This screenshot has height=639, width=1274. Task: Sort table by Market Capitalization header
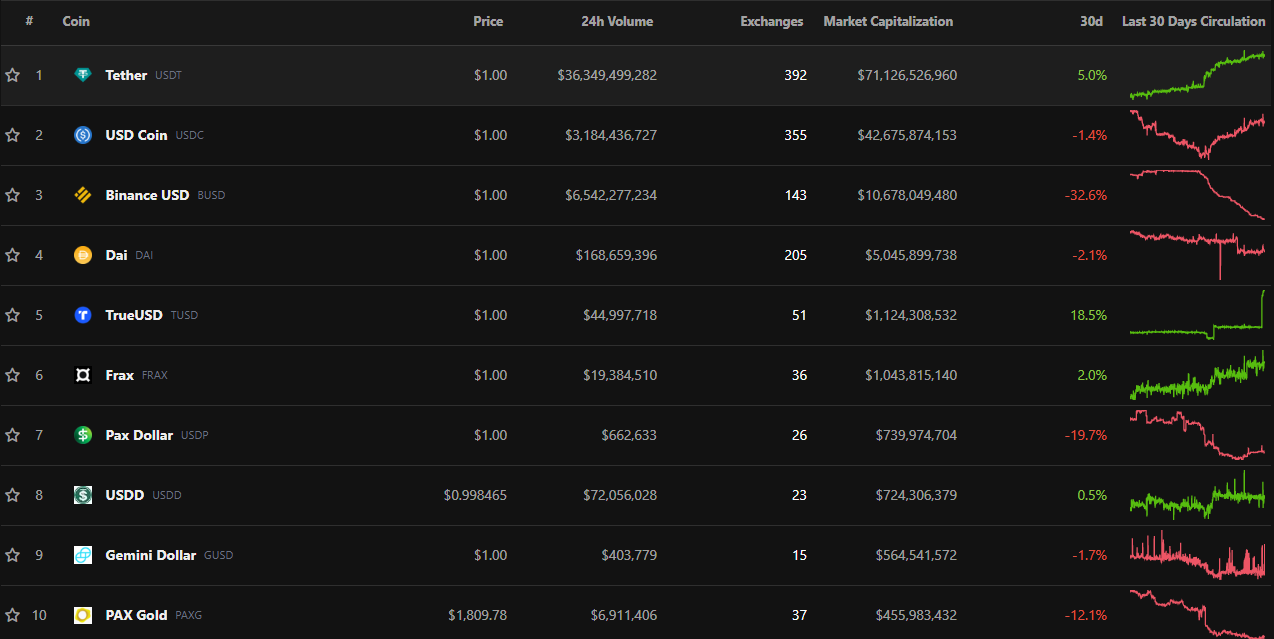[888, 21]
